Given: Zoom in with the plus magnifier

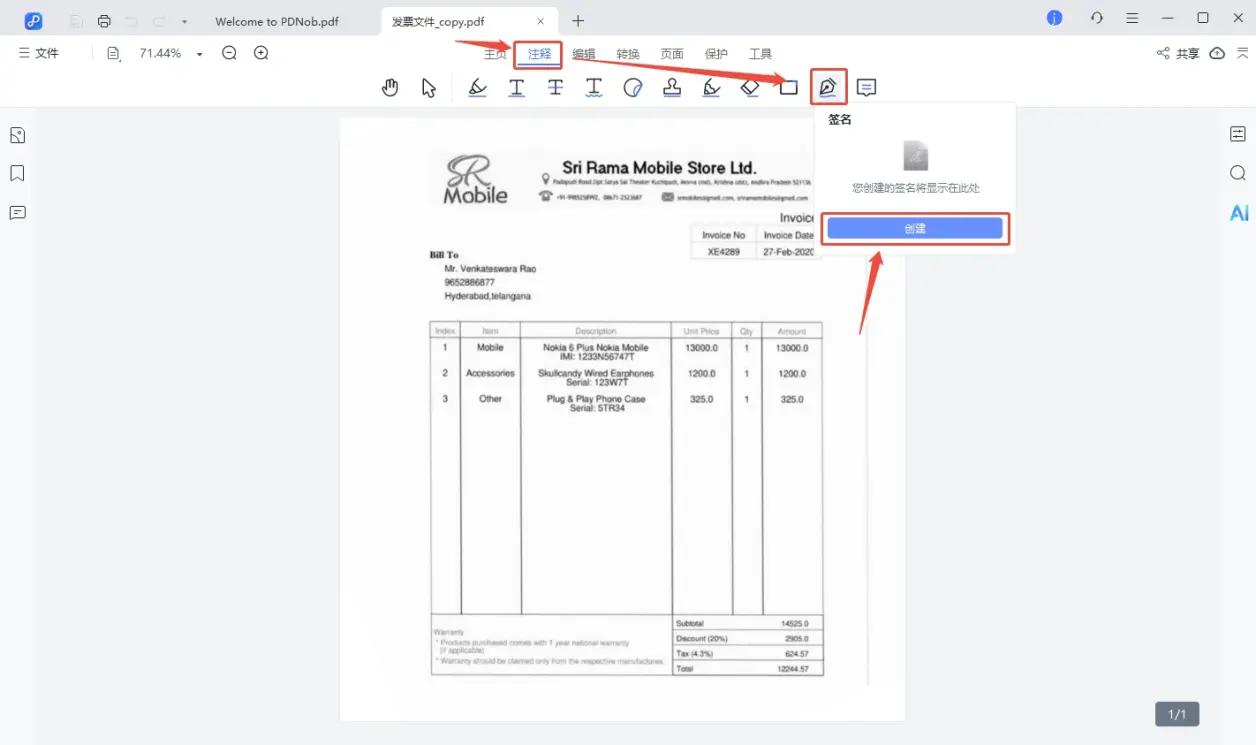Looking at the screenshot, I should point(261,53).
